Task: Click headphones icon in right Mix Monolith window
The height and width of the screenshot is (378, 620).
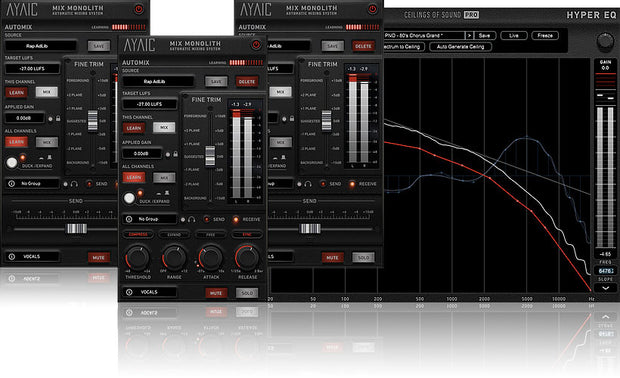Action: pyautogui.click(x=308, y=184)
